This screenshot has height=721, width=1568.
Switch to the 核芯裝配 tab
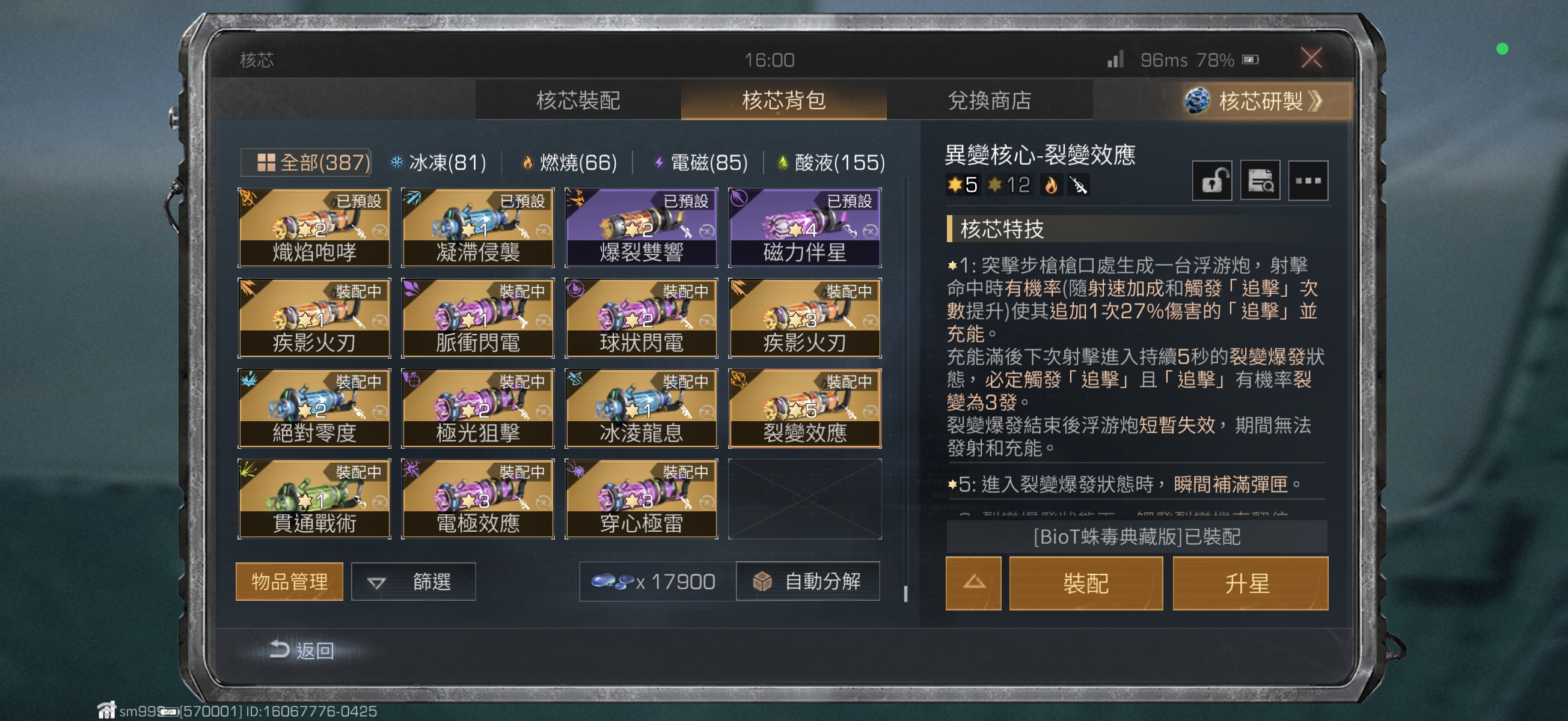click(578, 100)
